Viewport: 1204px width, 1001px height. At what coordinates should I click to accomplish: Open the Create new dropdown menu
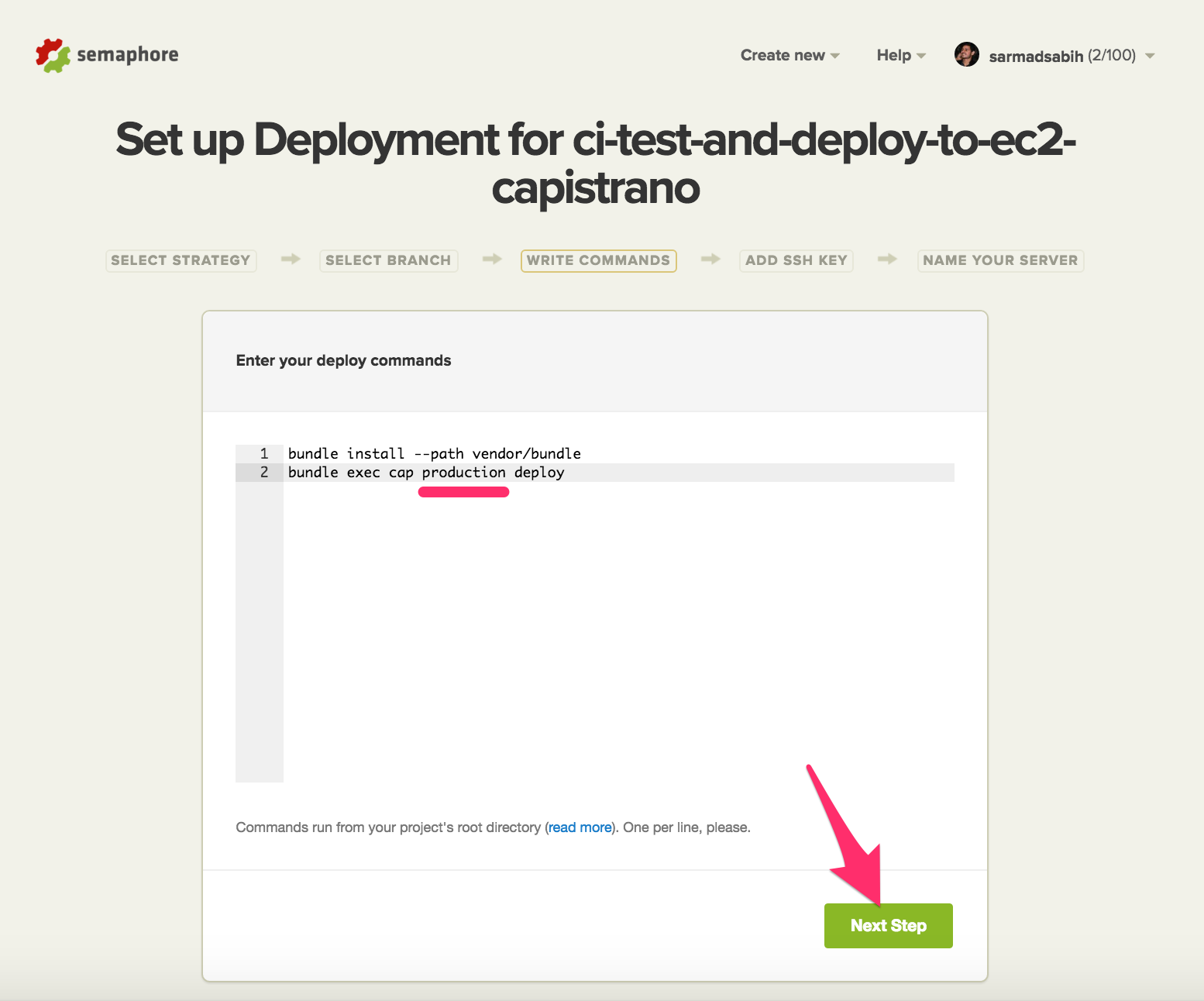[x=789, y=55]
